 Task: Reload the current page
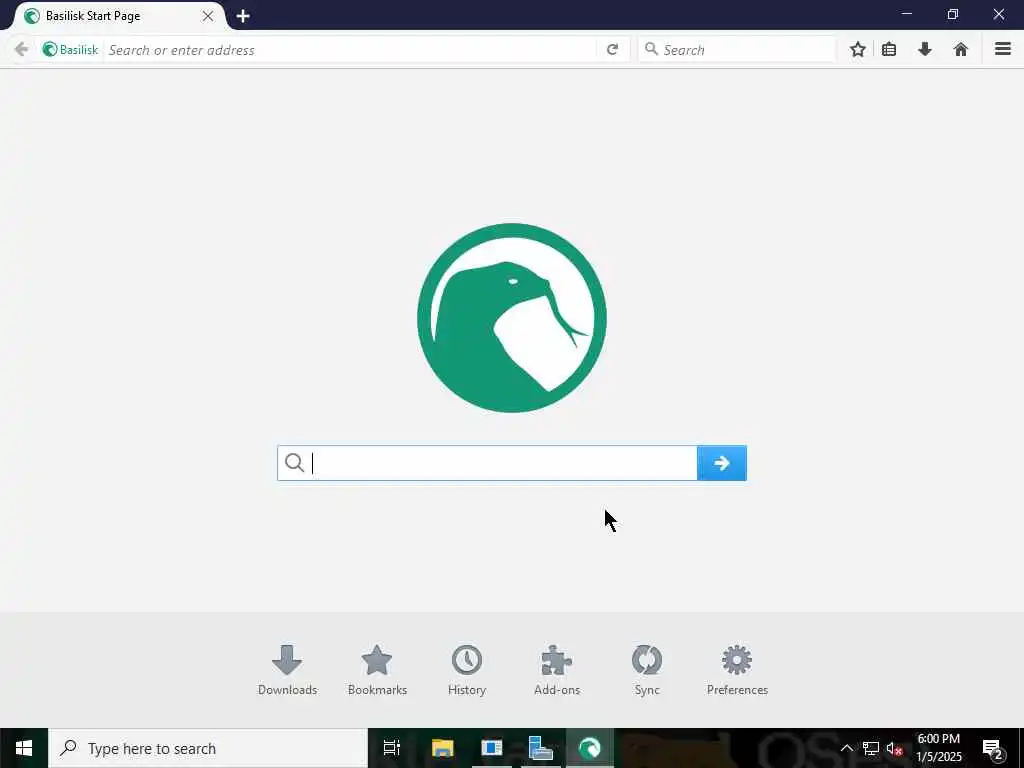612,50
